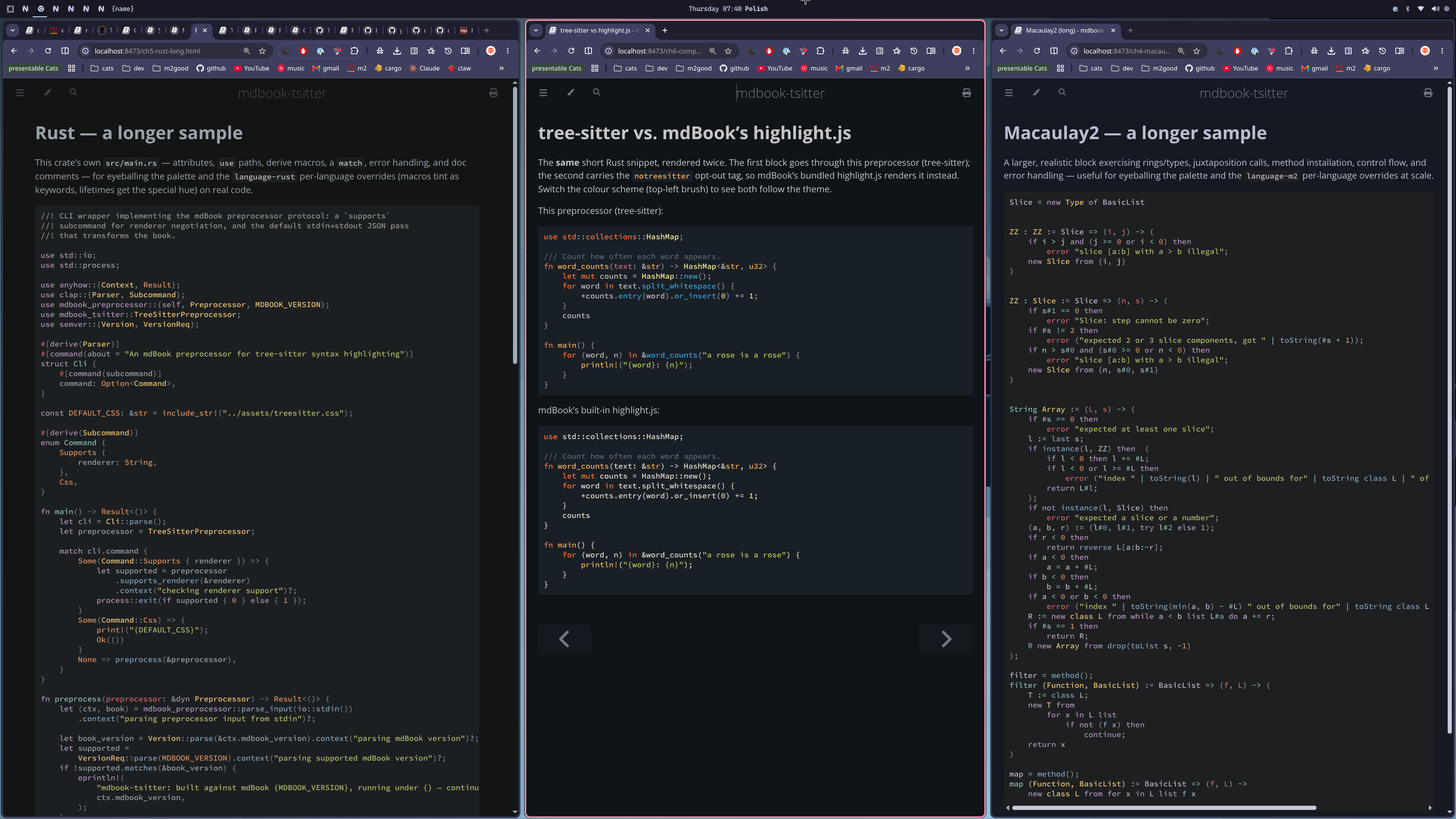Show hidden bookmarks chevron in Rust sample window
This screenshot has width=1456, height=819.
coord(501,68)
